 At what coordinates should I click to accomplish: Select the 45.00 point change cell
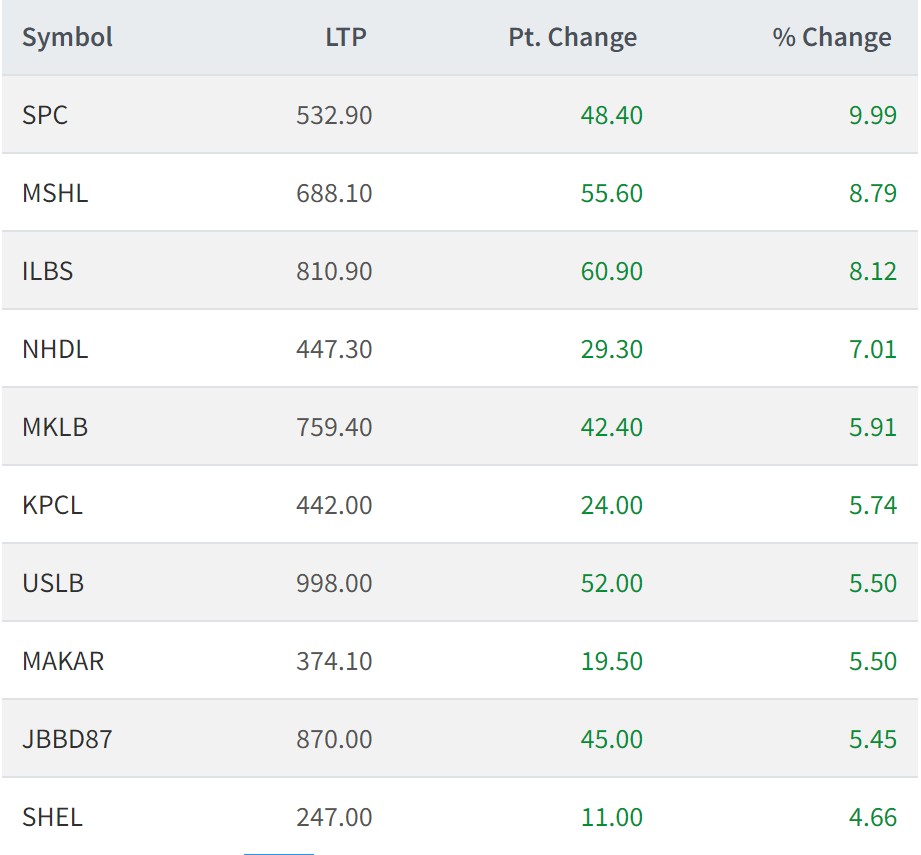point(612,739)
